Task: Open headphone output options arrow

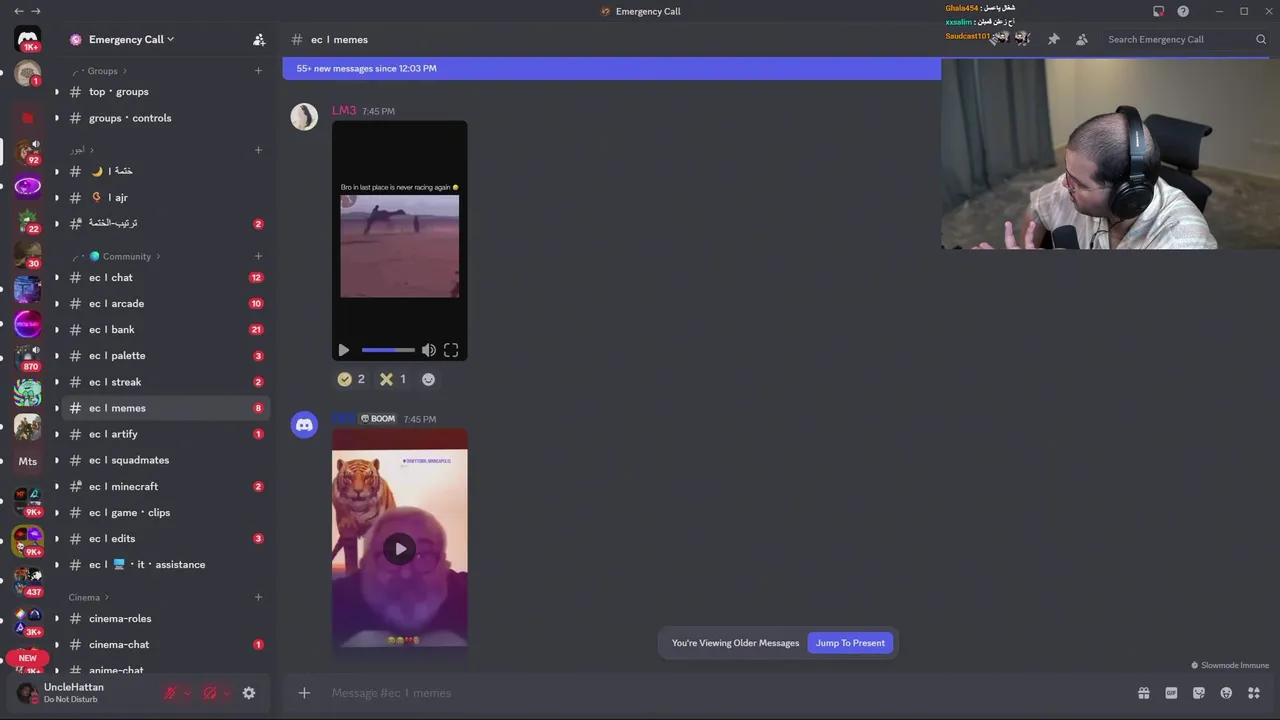Action: pos(226,693)
